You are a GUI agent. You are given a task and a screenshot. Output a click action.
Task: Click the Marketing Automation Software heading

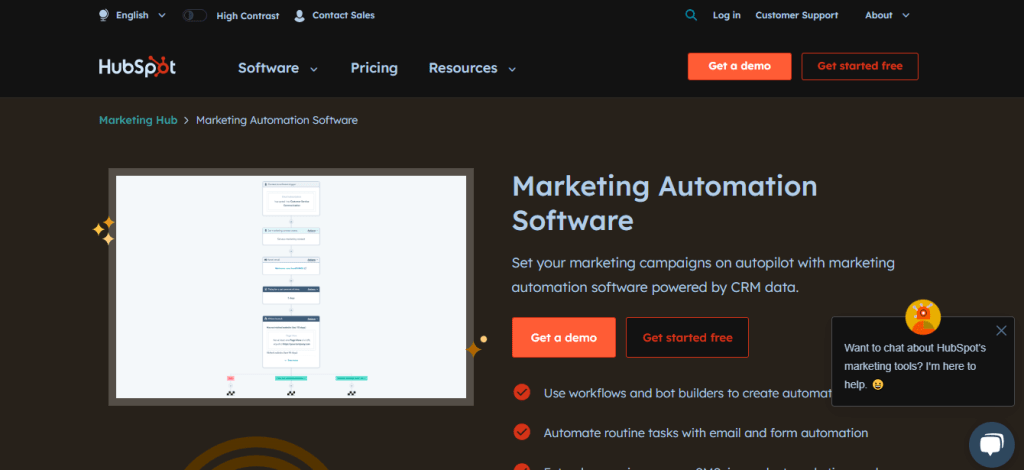[x=665, y=204]
